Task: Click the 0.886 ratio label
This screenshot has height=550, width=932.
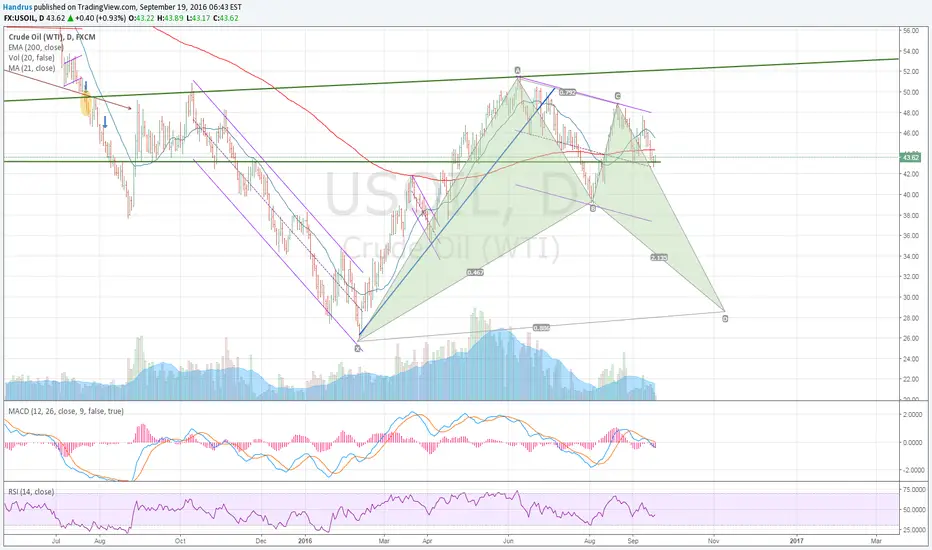Action: point(541,328)
